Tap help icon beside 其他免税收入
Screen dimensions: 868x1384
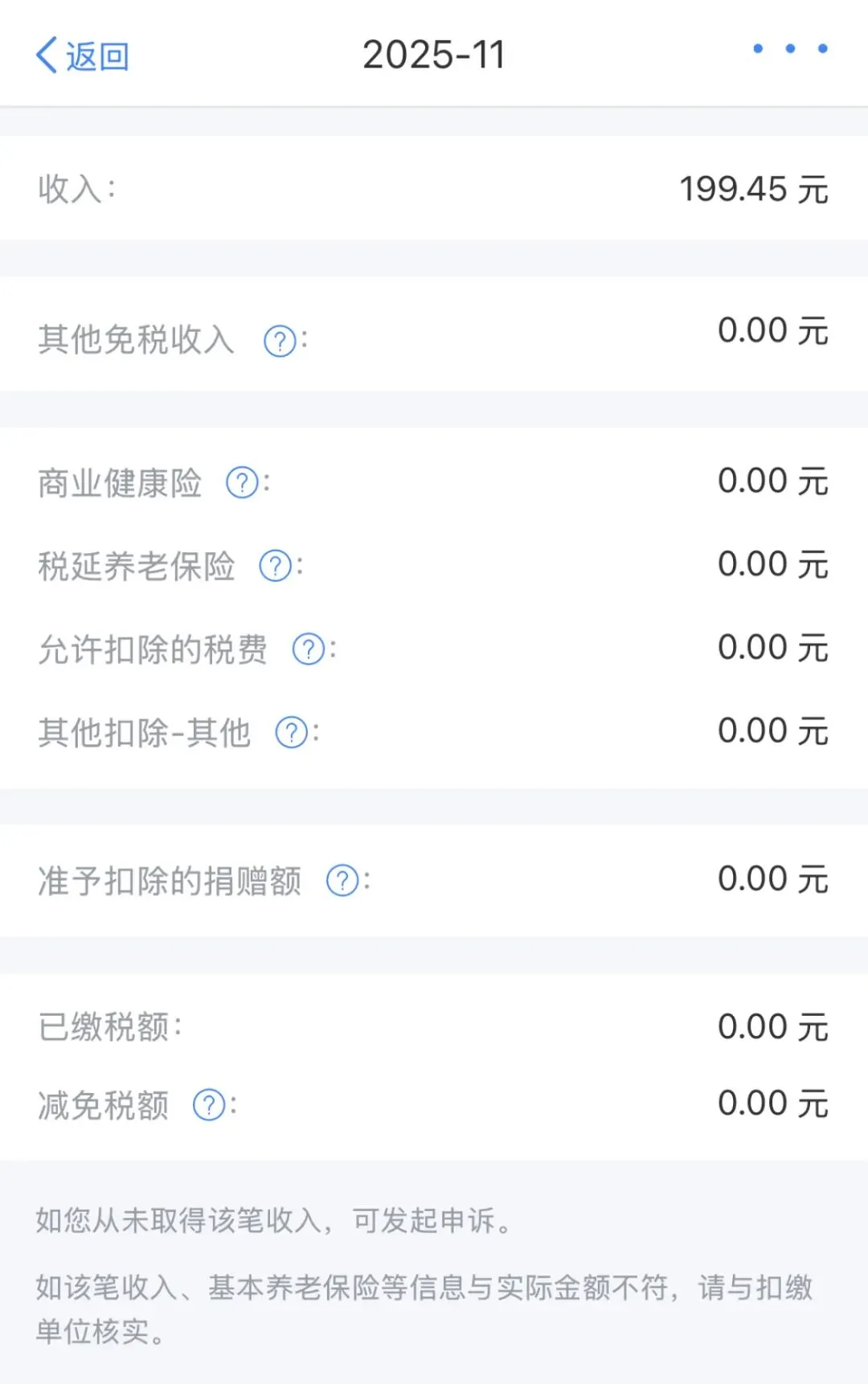[280, 342]
